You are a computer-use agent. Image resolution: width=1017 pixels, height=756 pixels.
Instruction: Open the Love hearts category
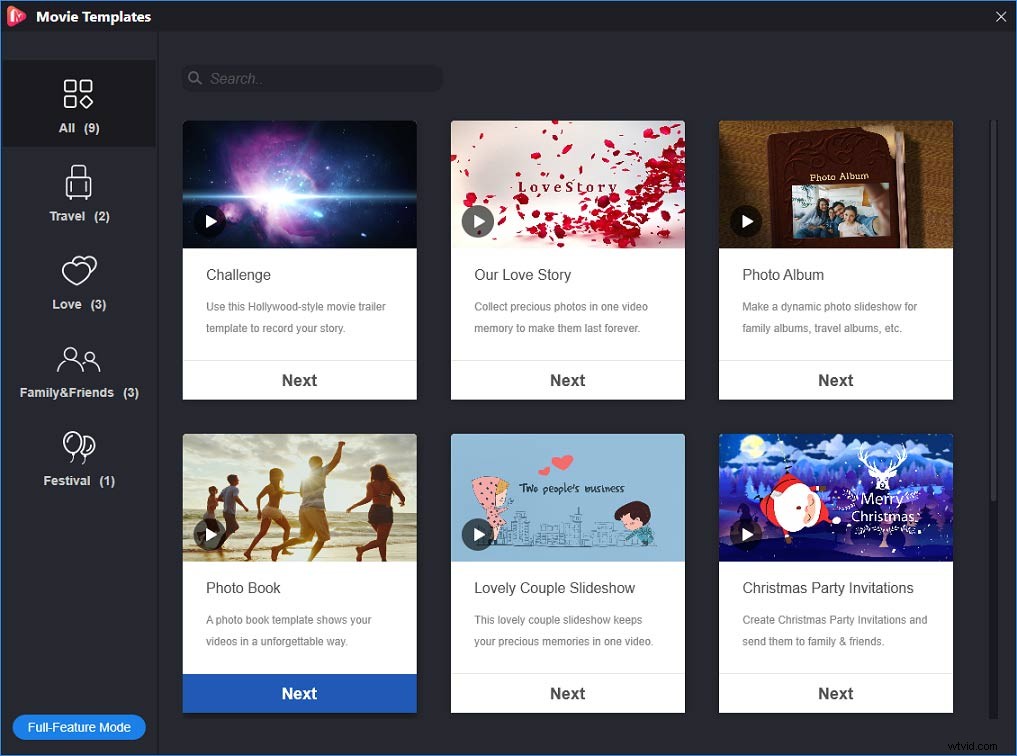point(78,271)
